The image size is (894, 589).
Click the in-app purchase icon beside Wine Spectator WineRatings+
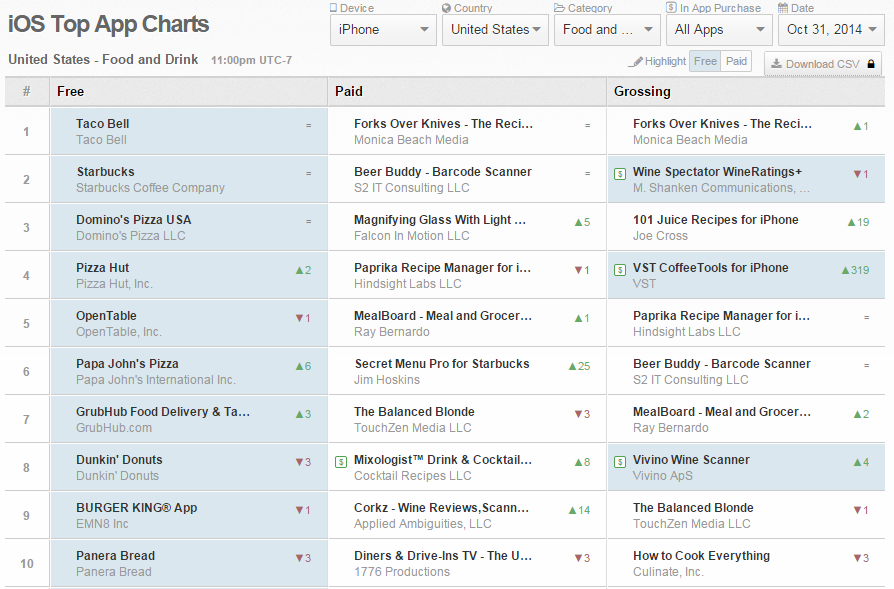(x=620, y=173)
